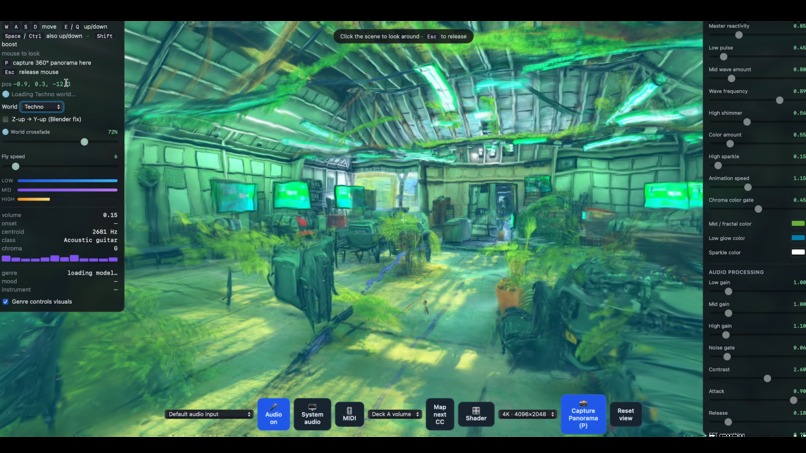Click the class value 'Acoustic guitar'

click(90, 240)
